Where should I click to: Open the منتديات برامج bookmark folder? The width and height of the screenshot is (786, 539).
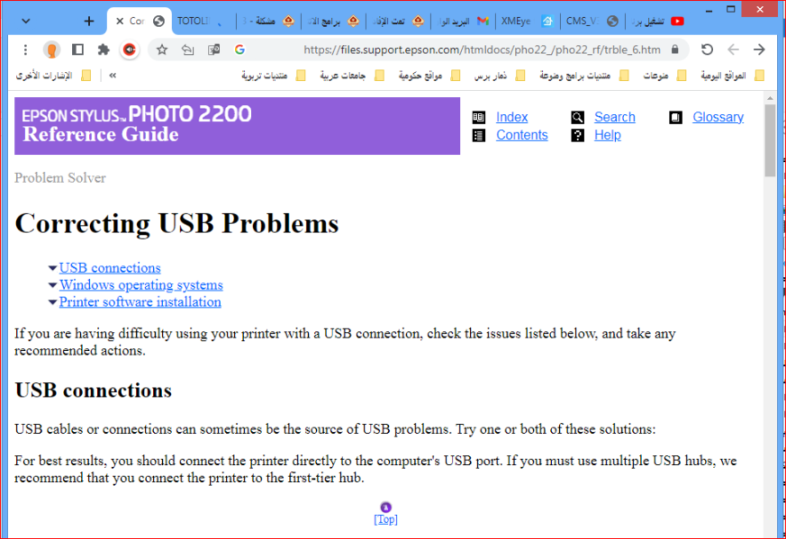coord(584,76)
